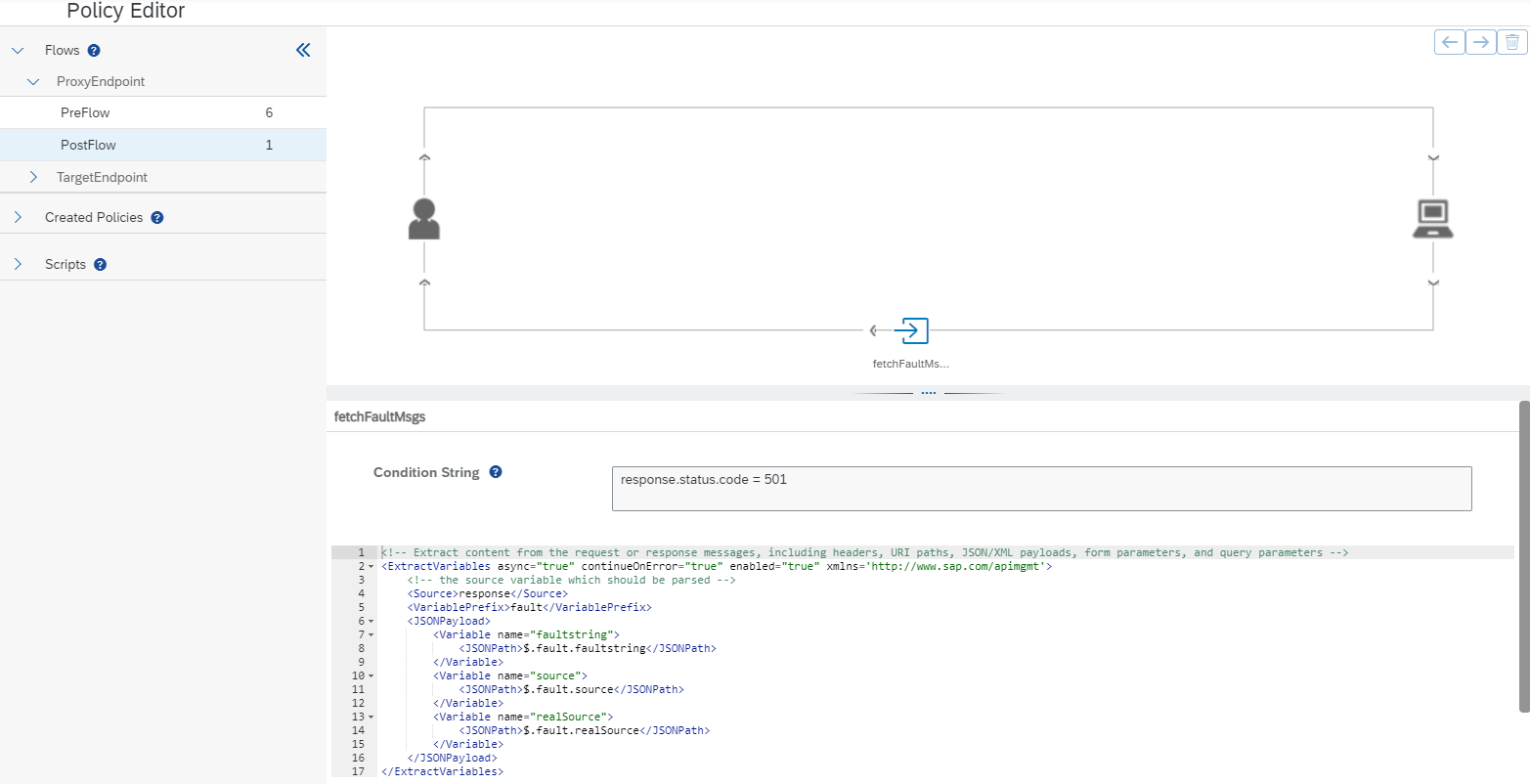Click the target server computer icon
1530x784 pixels.
point(1433,219)
